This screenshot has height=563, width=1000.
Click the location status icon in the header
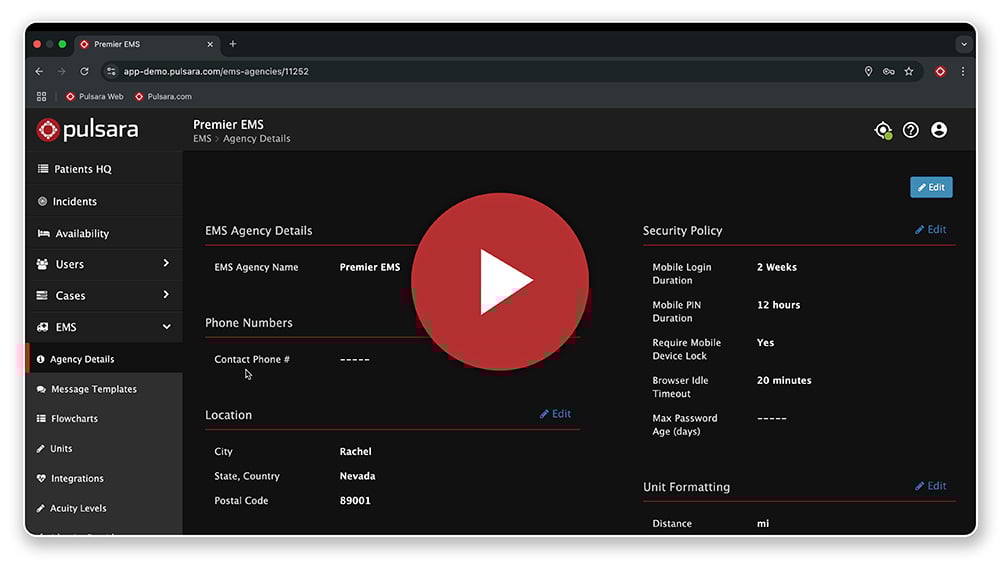click(x=883, y=130)
